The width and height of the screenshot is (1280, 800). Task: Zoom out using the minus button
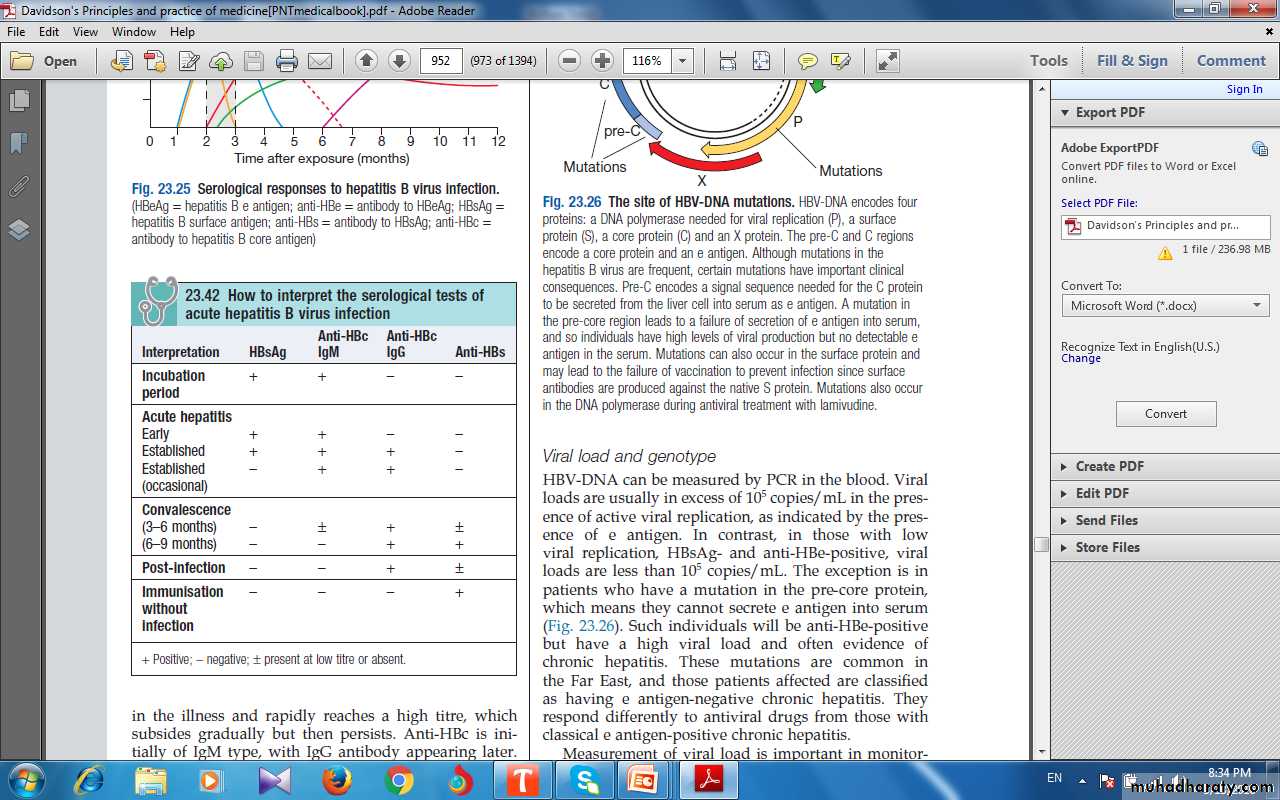click(569, 61)
